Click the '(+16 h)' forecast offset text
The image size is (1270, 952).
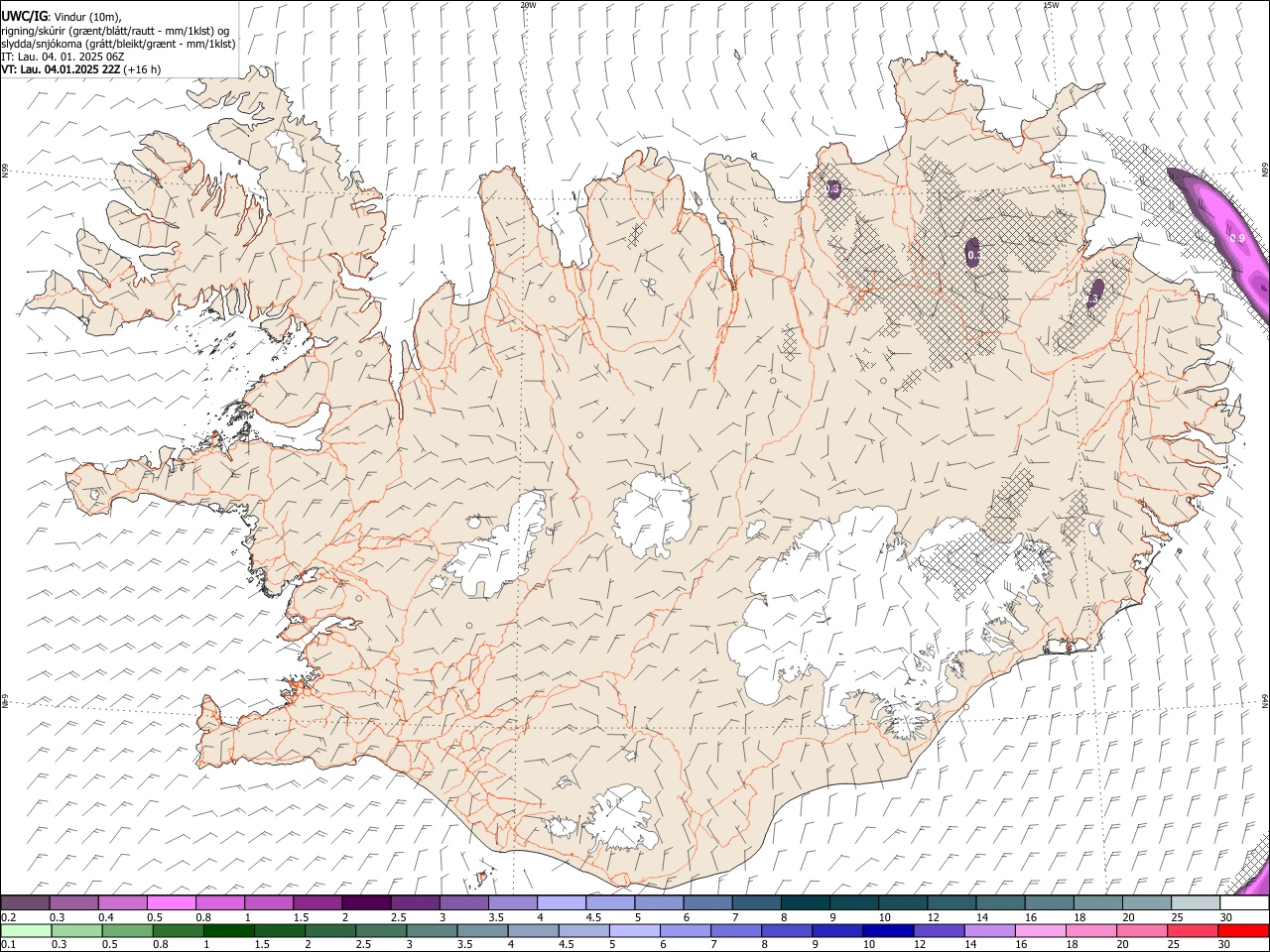click(x=143, y=69)
